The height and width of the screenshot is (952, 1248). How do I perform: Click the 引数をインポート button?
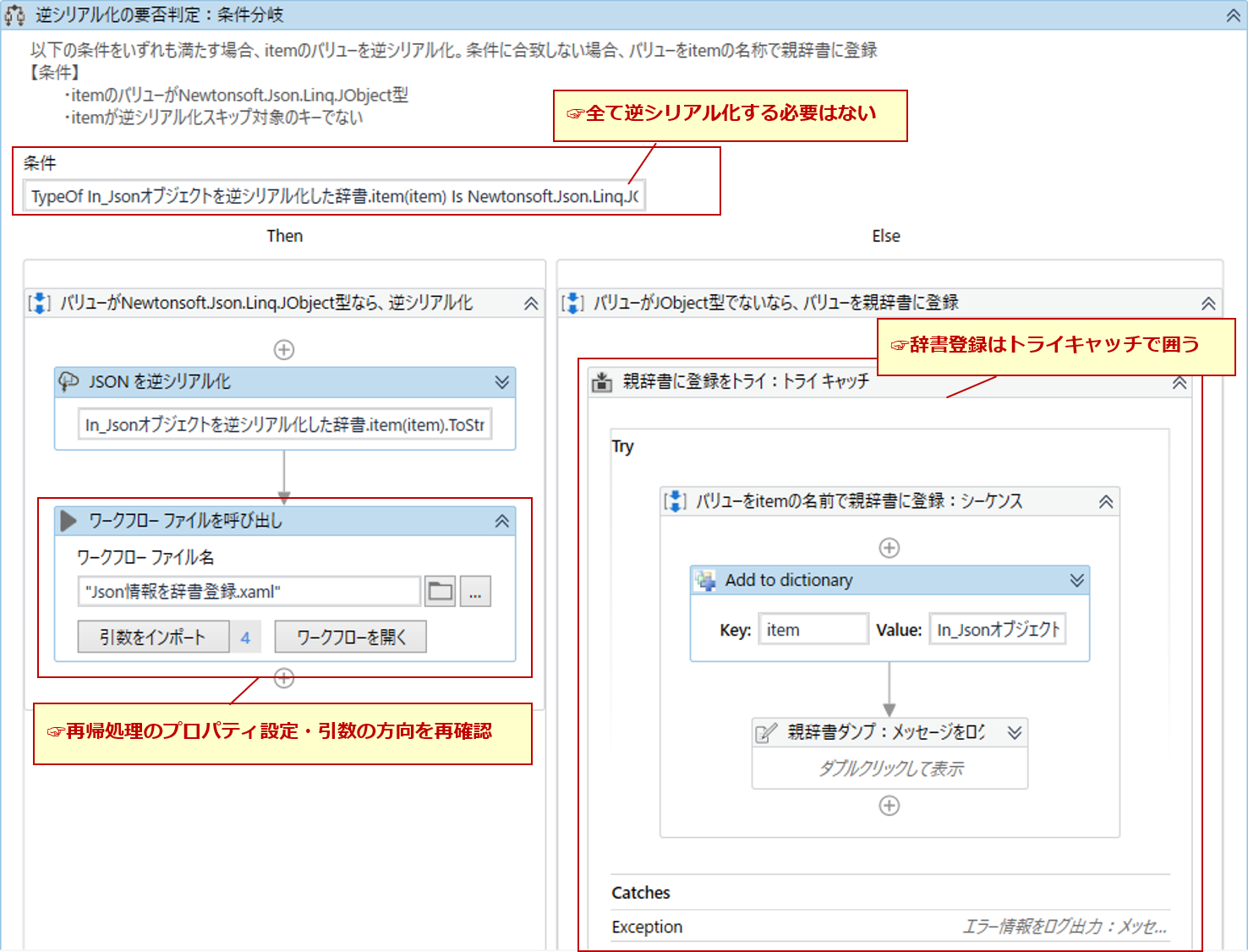click(x=152, y=637)
